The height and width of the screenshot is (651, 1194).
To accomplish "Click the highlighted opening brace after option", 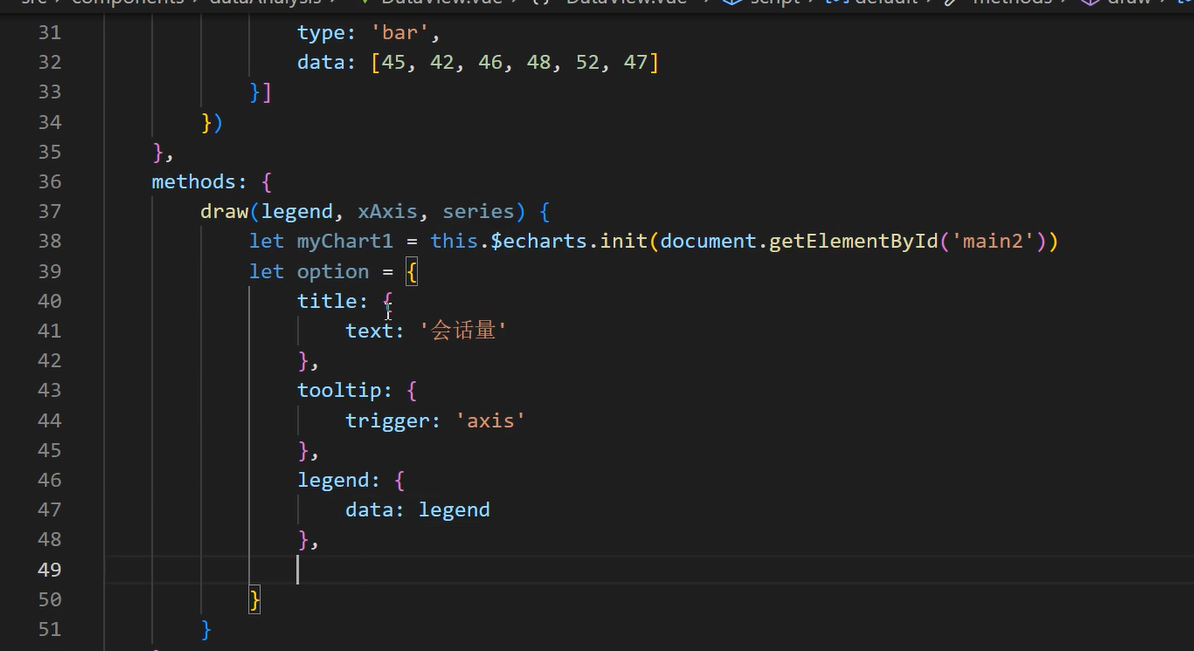I will (412, 272).
